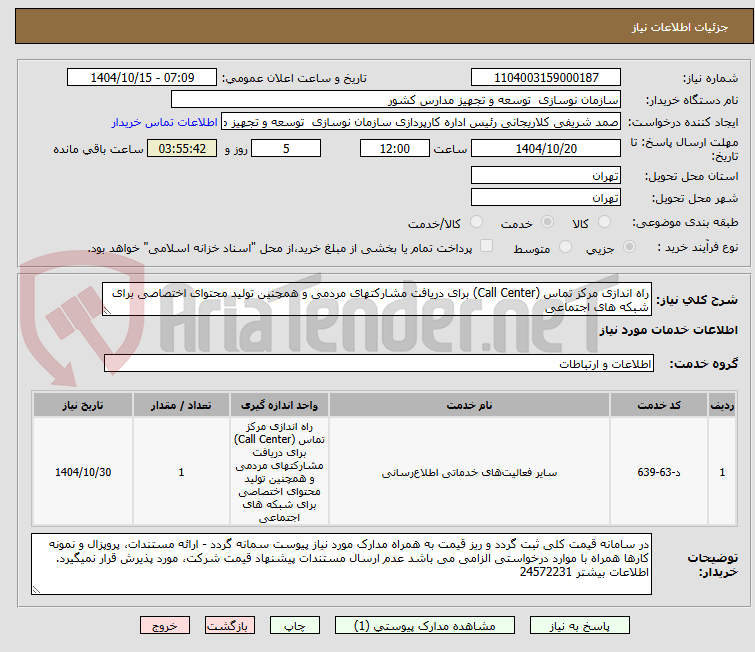755x652 pixels.
Task: Click the resize handle of description box
Action: 107,311
